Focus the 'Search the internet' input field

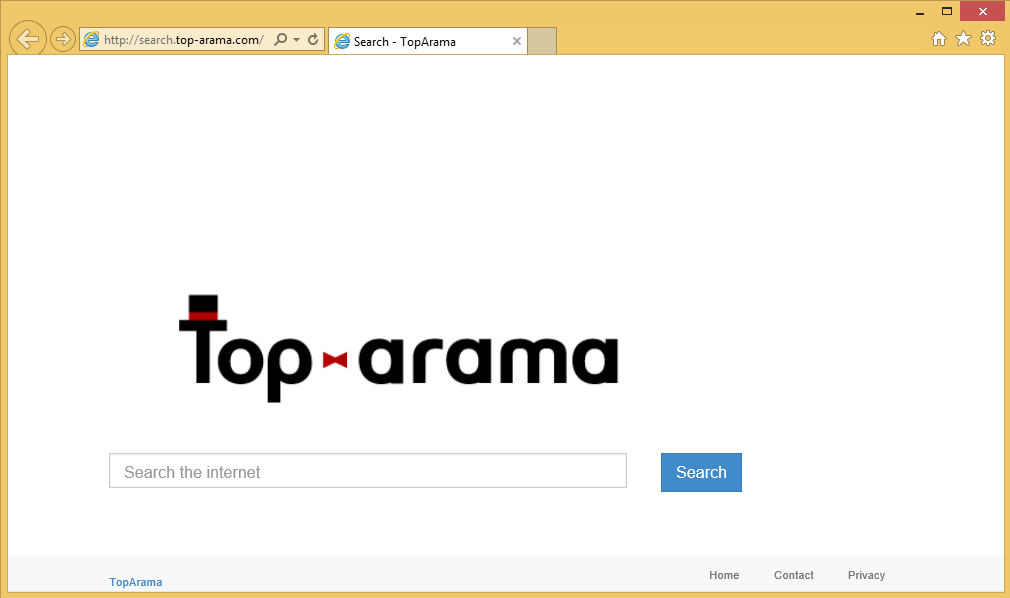point(368,471)
